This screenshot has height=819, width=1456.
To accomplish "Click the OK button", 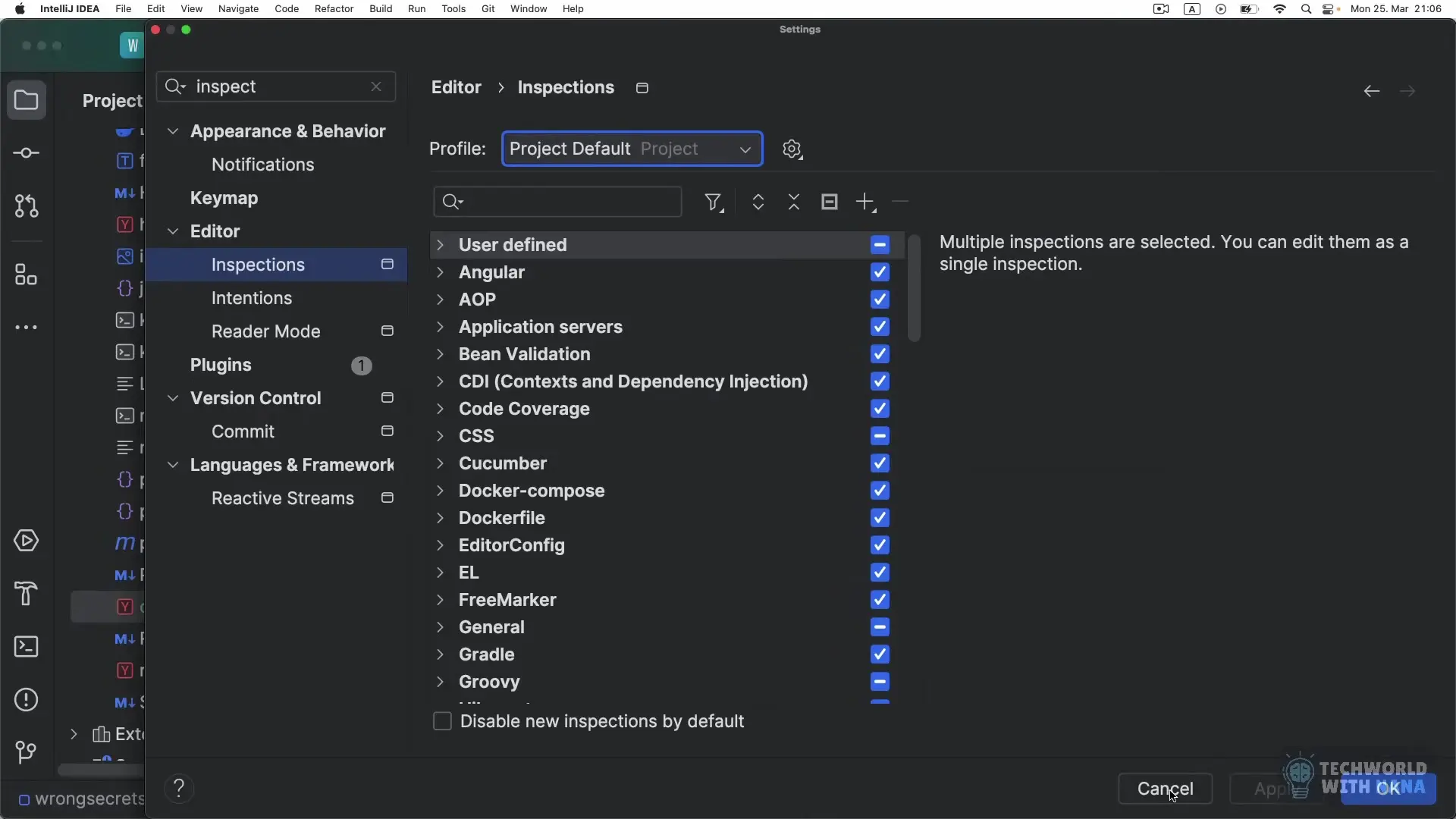I will tap(1388, 789).
